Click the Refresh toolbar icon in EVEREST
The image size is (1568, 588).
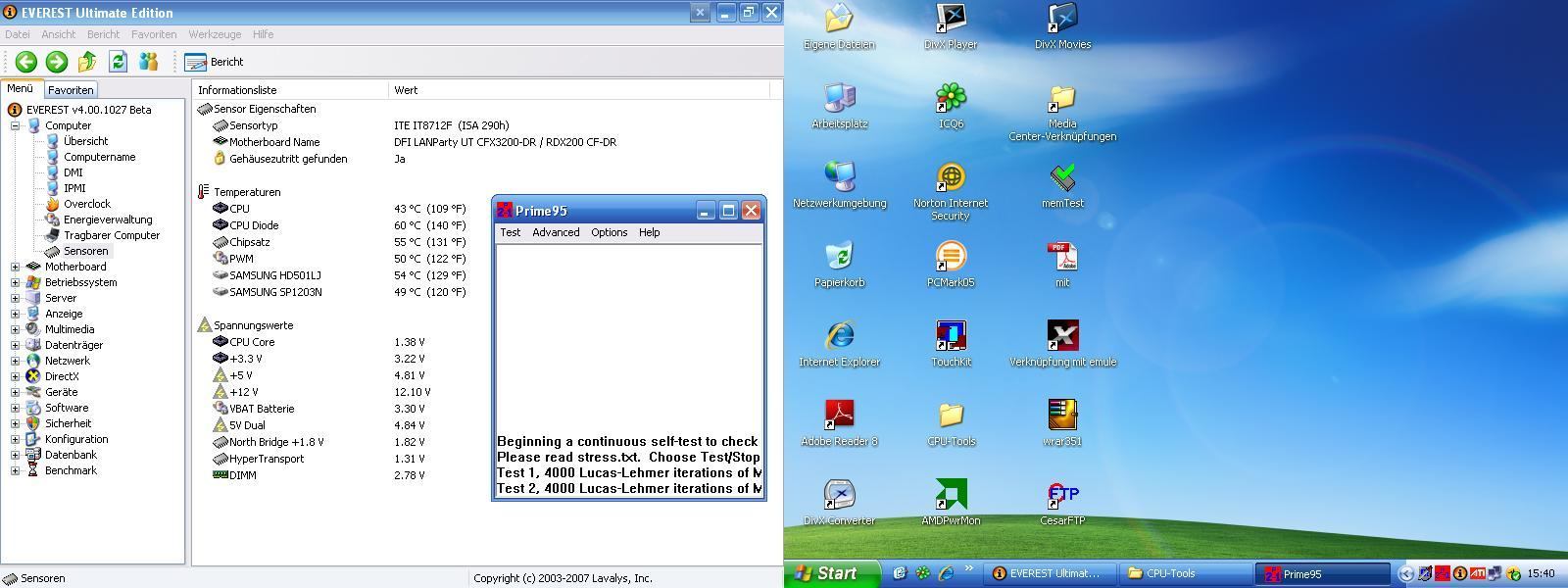pos(118,62)
